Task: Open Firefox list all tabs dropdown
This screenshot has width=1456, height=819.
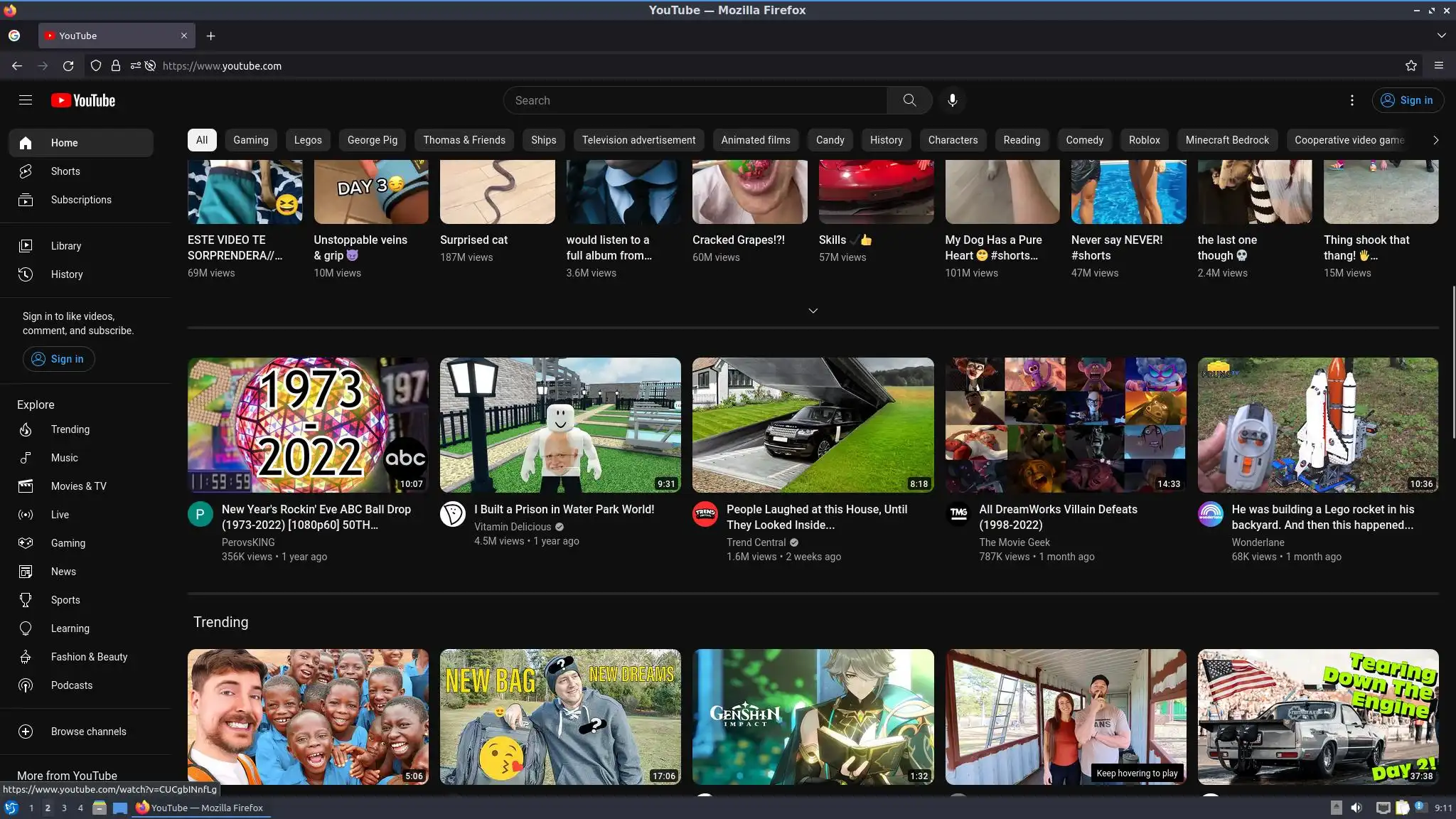Action: tap(1441, 36)
